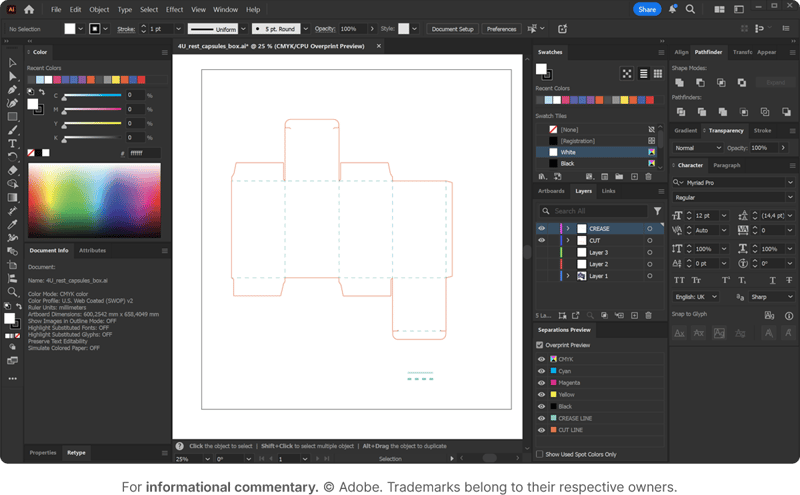Select the Rectangle tool
This screenshot has width=800, height=495.
(12, 117)
